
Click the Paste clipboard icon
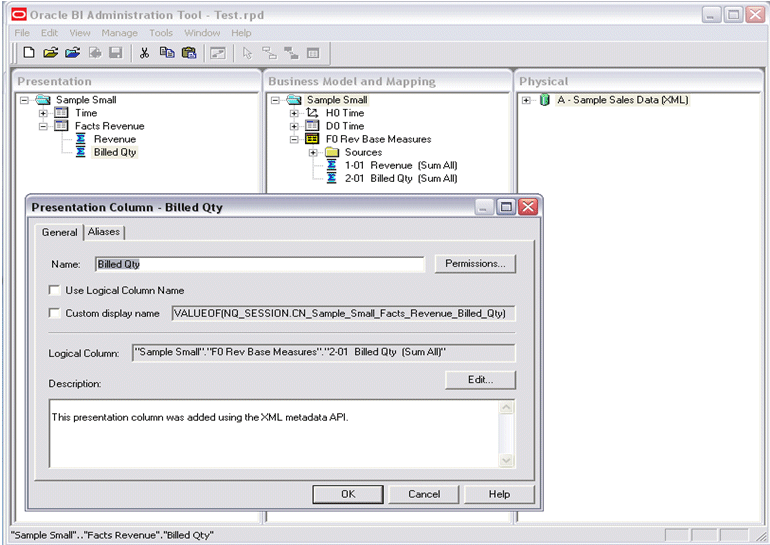189,53
